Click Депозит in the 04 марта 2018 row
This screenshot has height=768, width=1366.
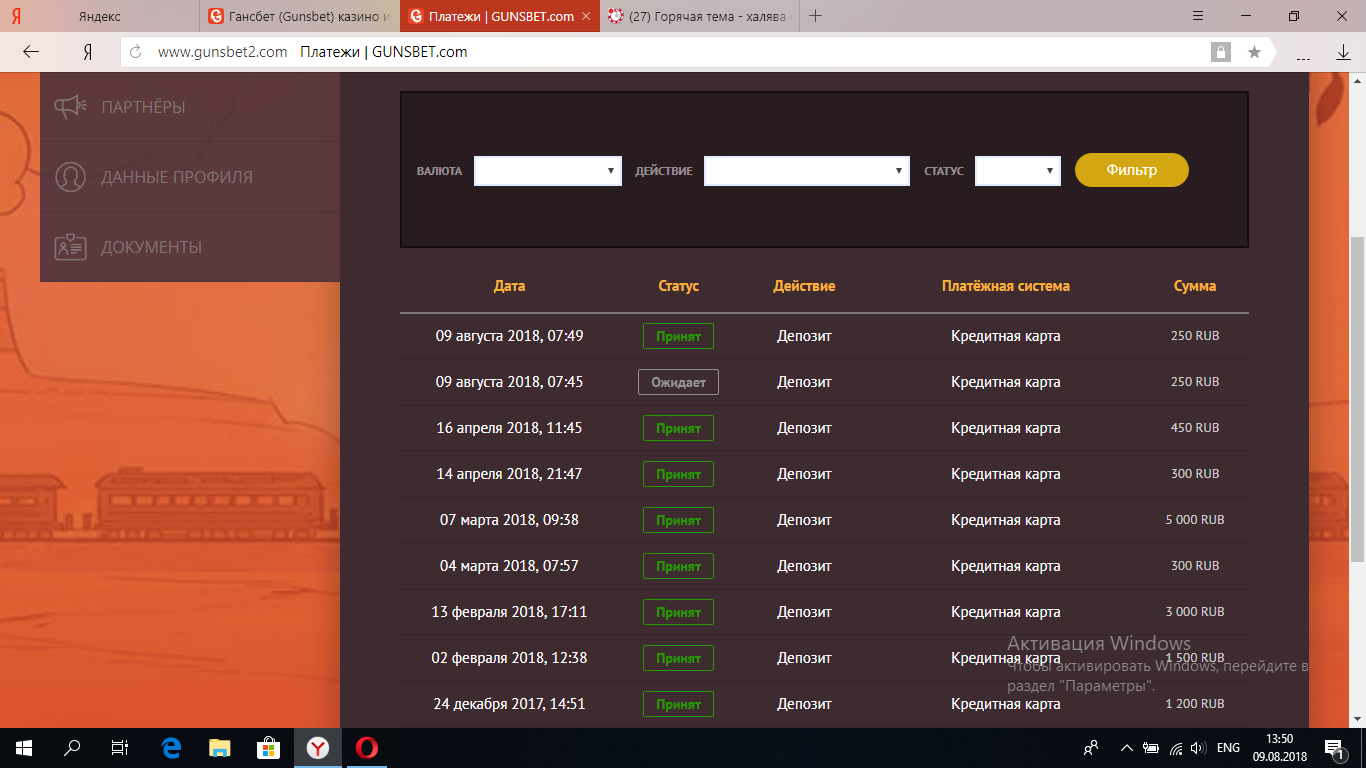805,566
